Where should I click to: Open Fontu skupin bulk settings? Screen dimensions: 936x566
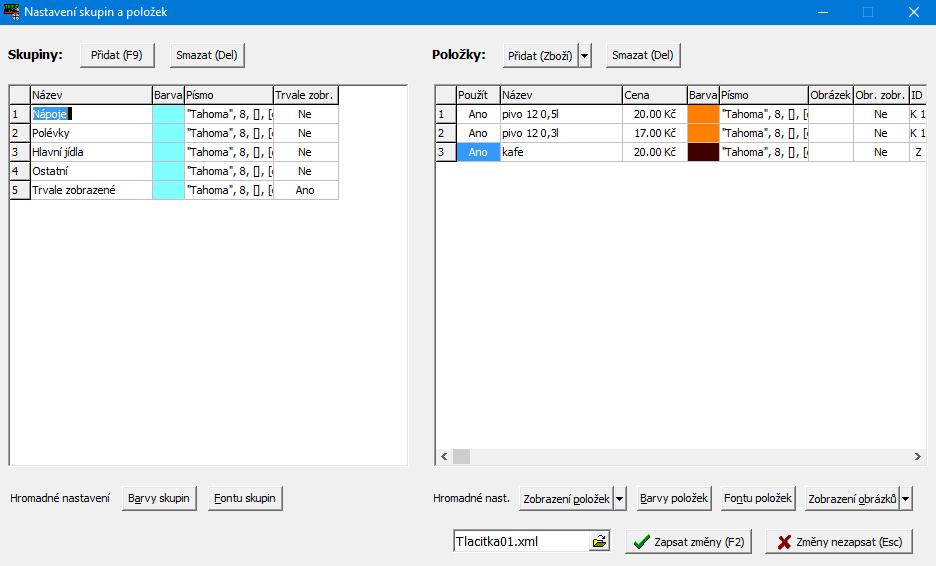point(245,498)
